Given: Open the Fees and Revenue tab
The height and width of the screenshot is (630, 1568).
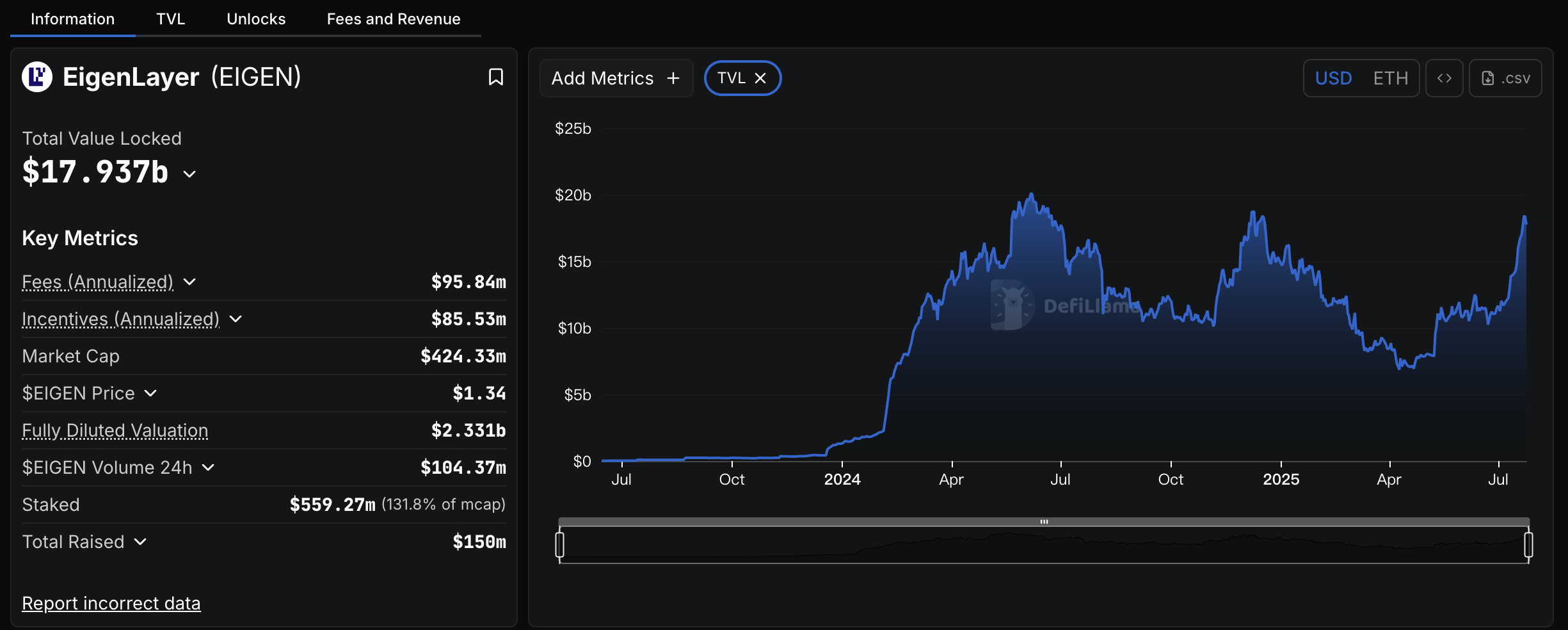Looking at the screenshot, I should [394, 19].
